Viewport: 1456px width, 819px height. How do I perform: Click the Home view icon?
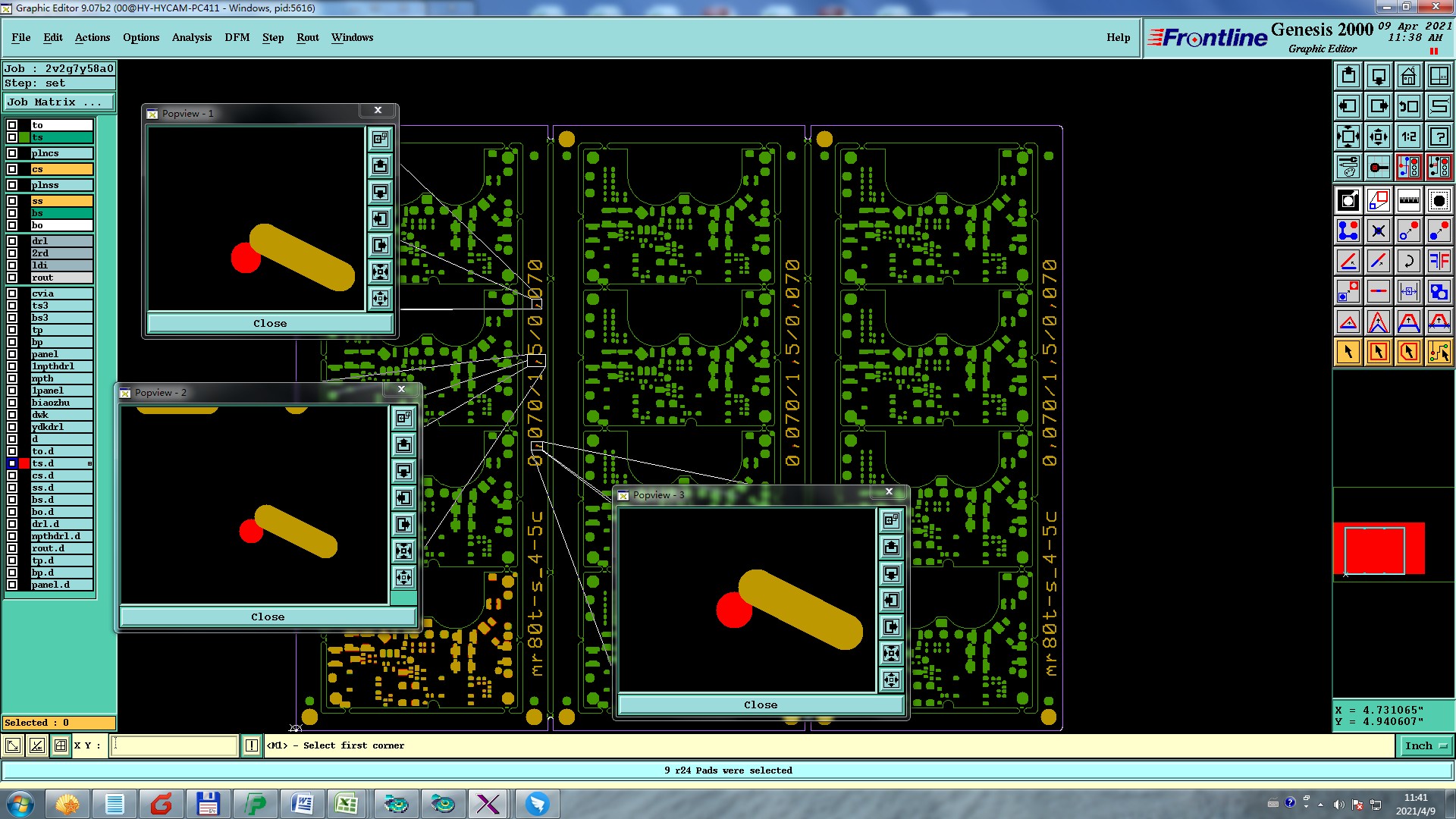1408,76
